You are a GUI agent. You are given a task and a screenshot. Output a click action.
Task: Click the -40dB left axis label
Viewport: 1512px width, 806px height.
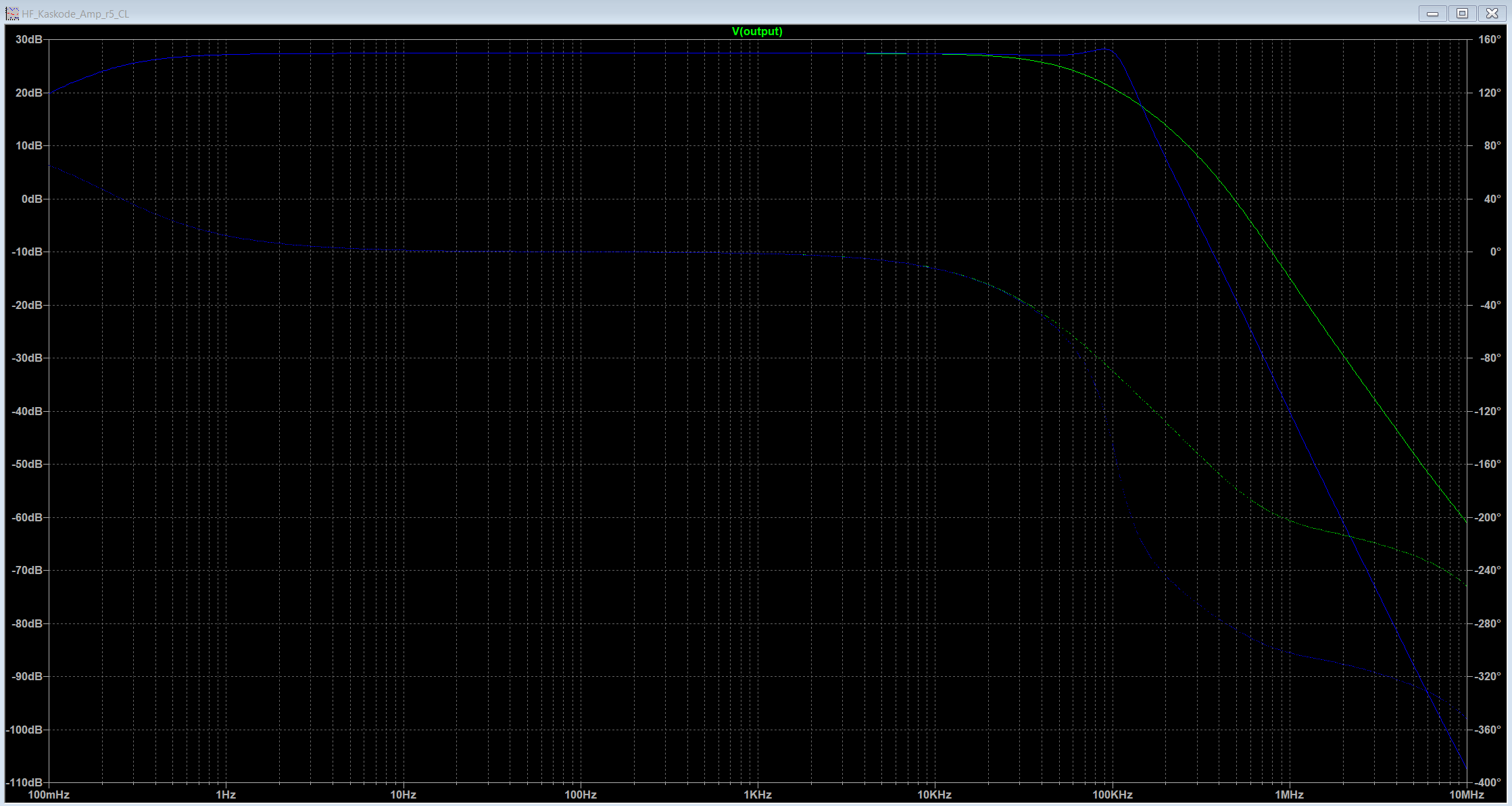point(27,411)
